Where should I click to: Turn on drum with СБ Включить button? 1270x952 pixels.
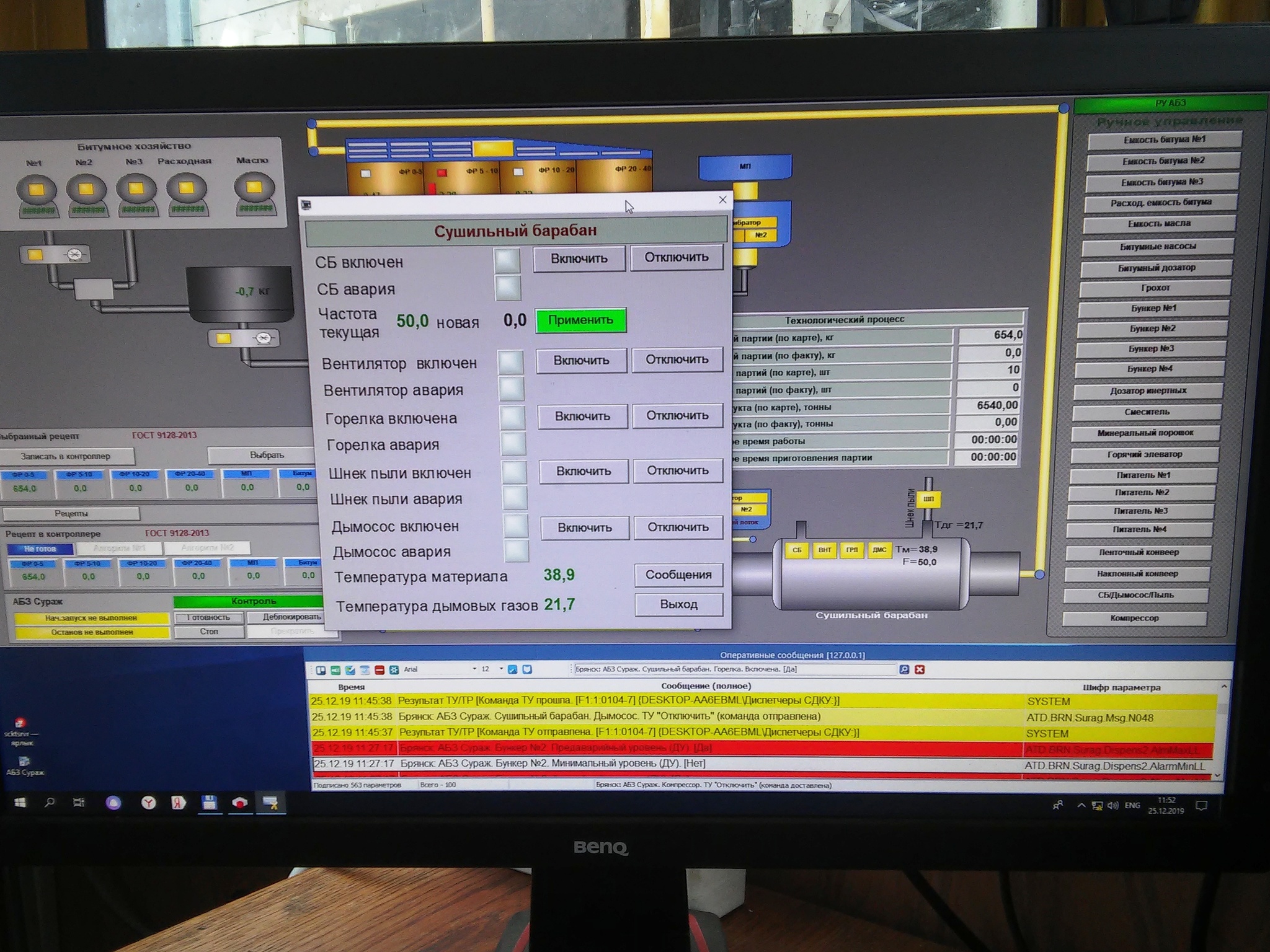pyautogui.click(x=579, y=259)
